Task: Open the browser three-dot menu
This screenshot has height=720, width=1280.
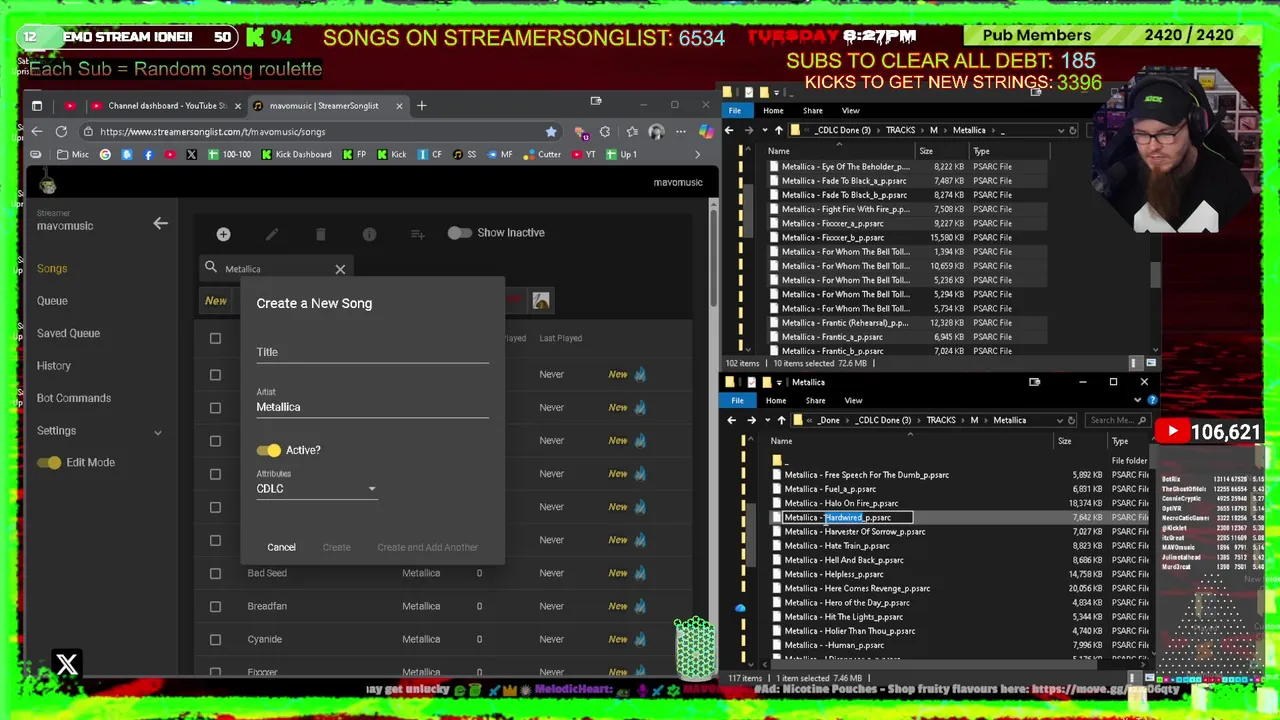Action: 681,131
